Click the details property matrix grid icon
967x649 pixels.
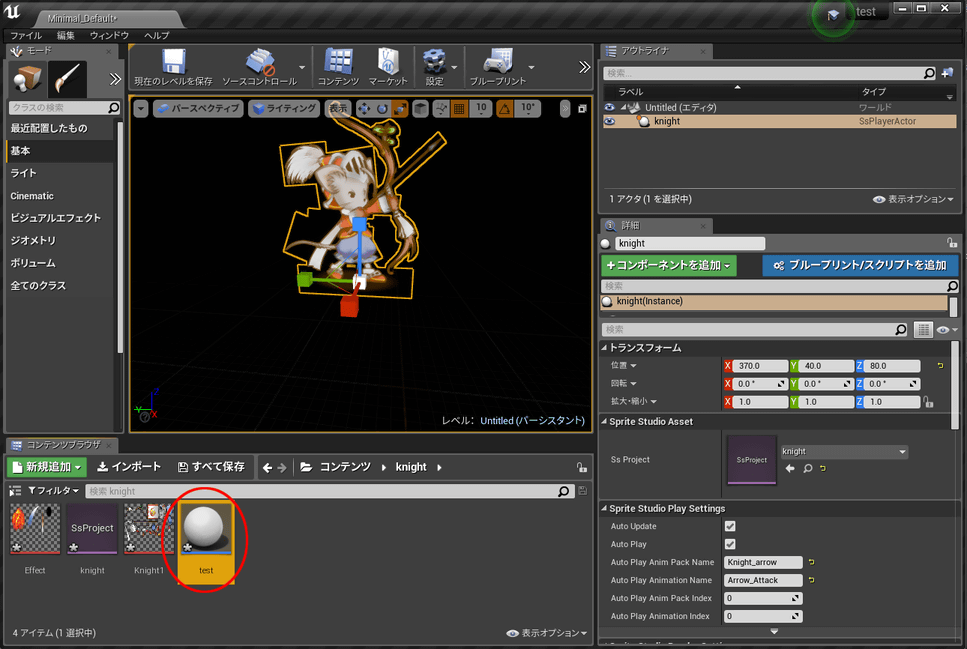(x=923, y=330)
